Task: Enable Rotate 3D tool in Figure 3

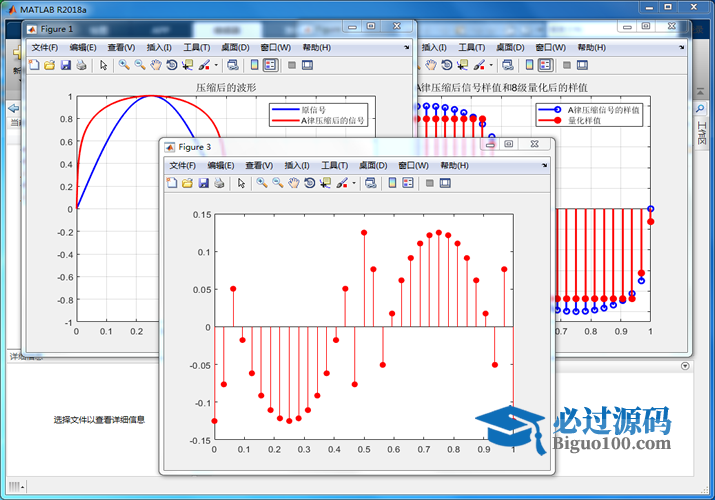Action: point(310,183)
